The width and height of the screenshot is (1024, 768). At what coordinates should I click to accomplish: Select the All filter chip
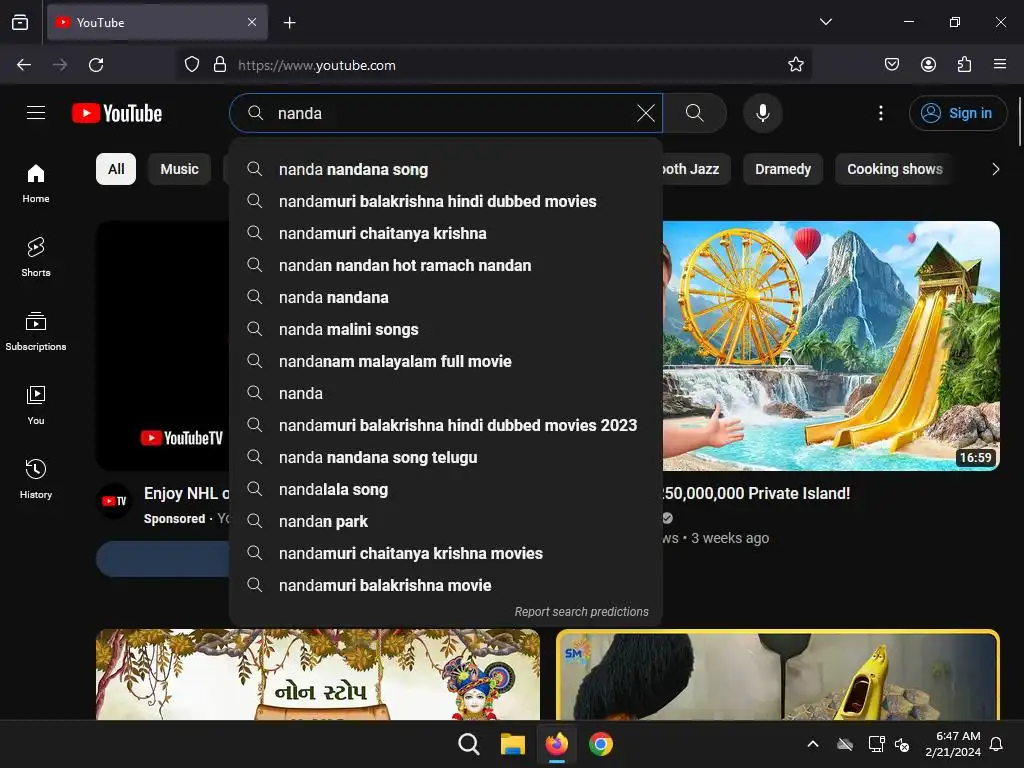click(116, 169)
